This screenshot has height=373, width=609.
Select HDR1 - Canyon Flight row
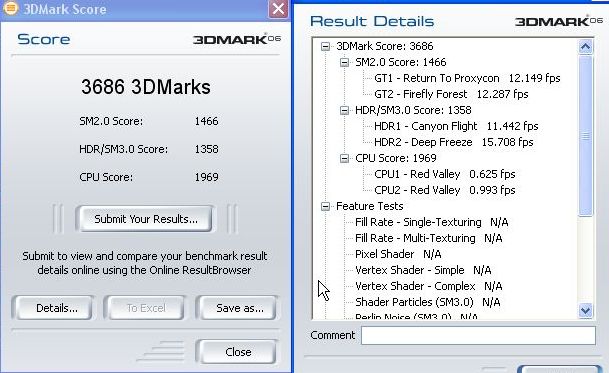point(456,126)
